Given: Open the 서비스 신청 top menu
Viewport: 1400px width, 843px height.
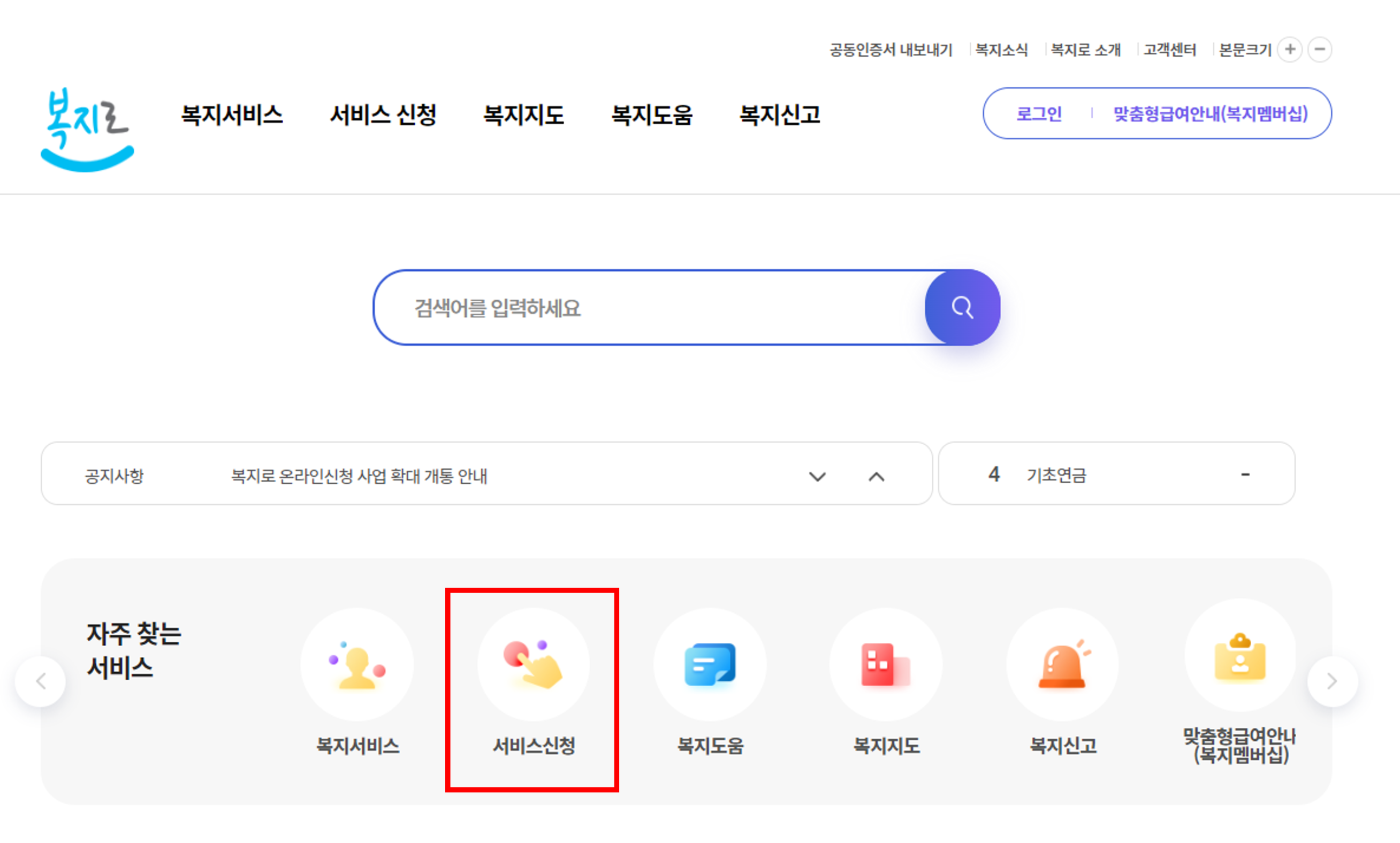Looking at the screenshot, I should click(x=383, y=115).
